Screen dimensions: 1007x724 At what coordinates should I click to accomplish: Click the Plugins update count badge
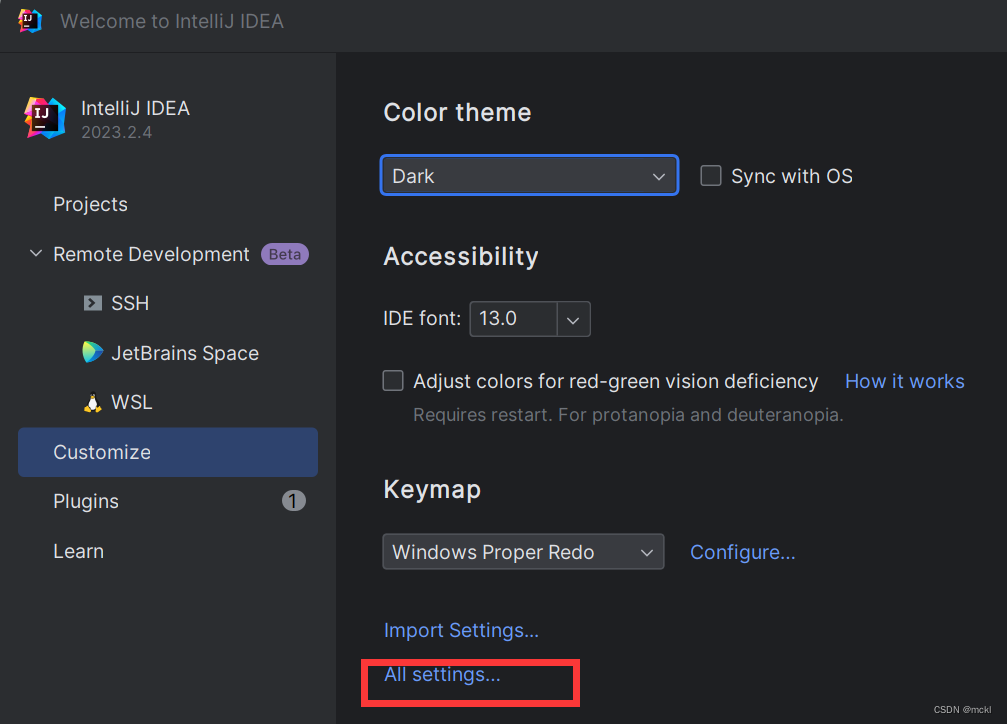[x=294, y=501]
